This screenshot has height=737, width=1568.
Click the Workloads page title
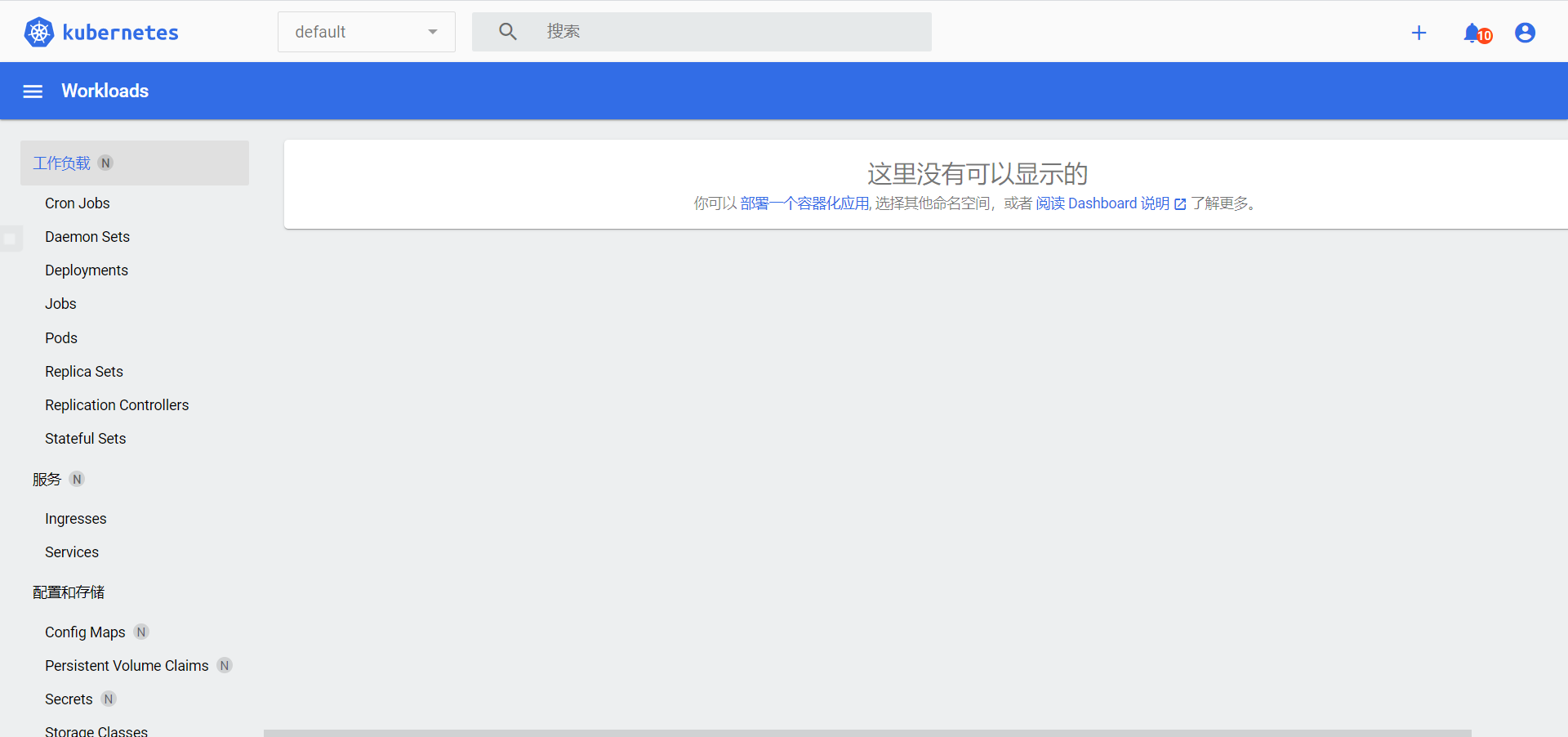[x=105, y=91]
